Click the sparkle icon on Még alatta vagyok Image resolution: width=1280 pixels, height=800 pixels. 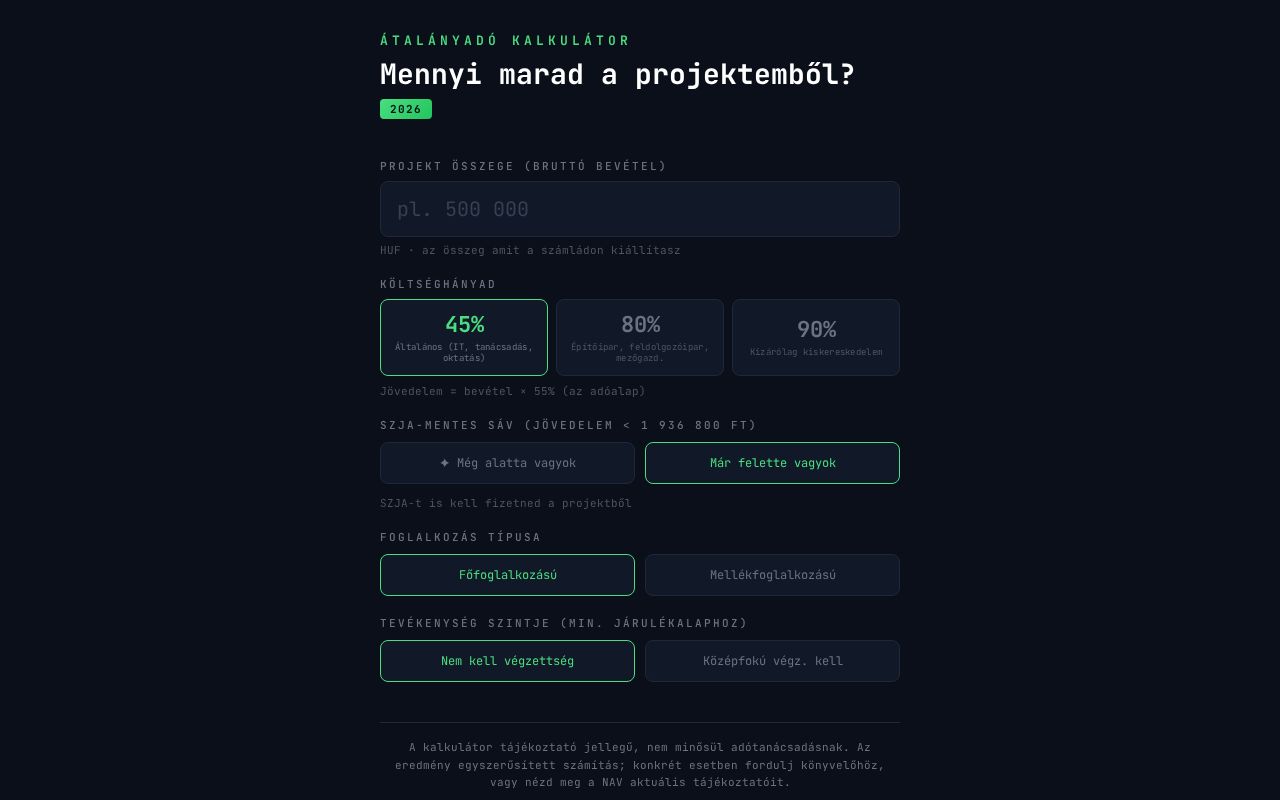(445, 463)
